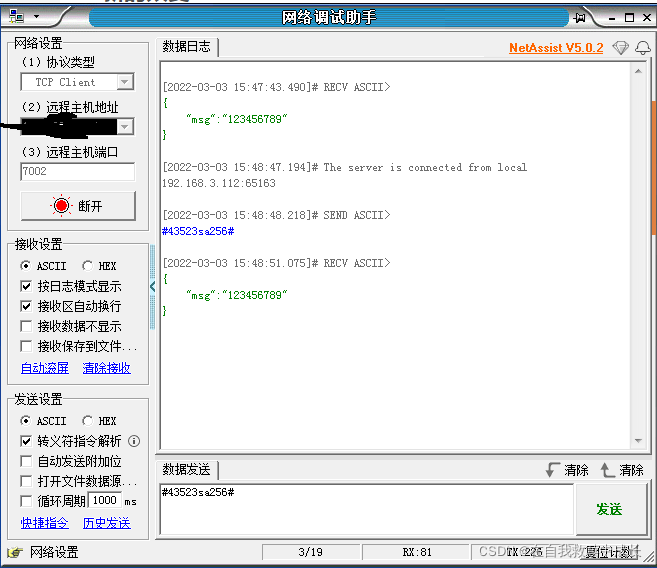657x568 pixels.
Task: Enable 自动发送附加位 checkbox
Action: pyautogui.click(x=26, y=462)
